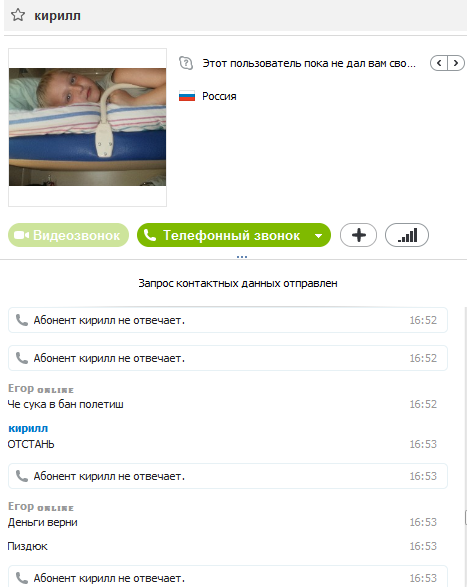467x587 pixels.
Task: Expand the Телефонный звонок dropdown arrow
Action: point(319,235)
